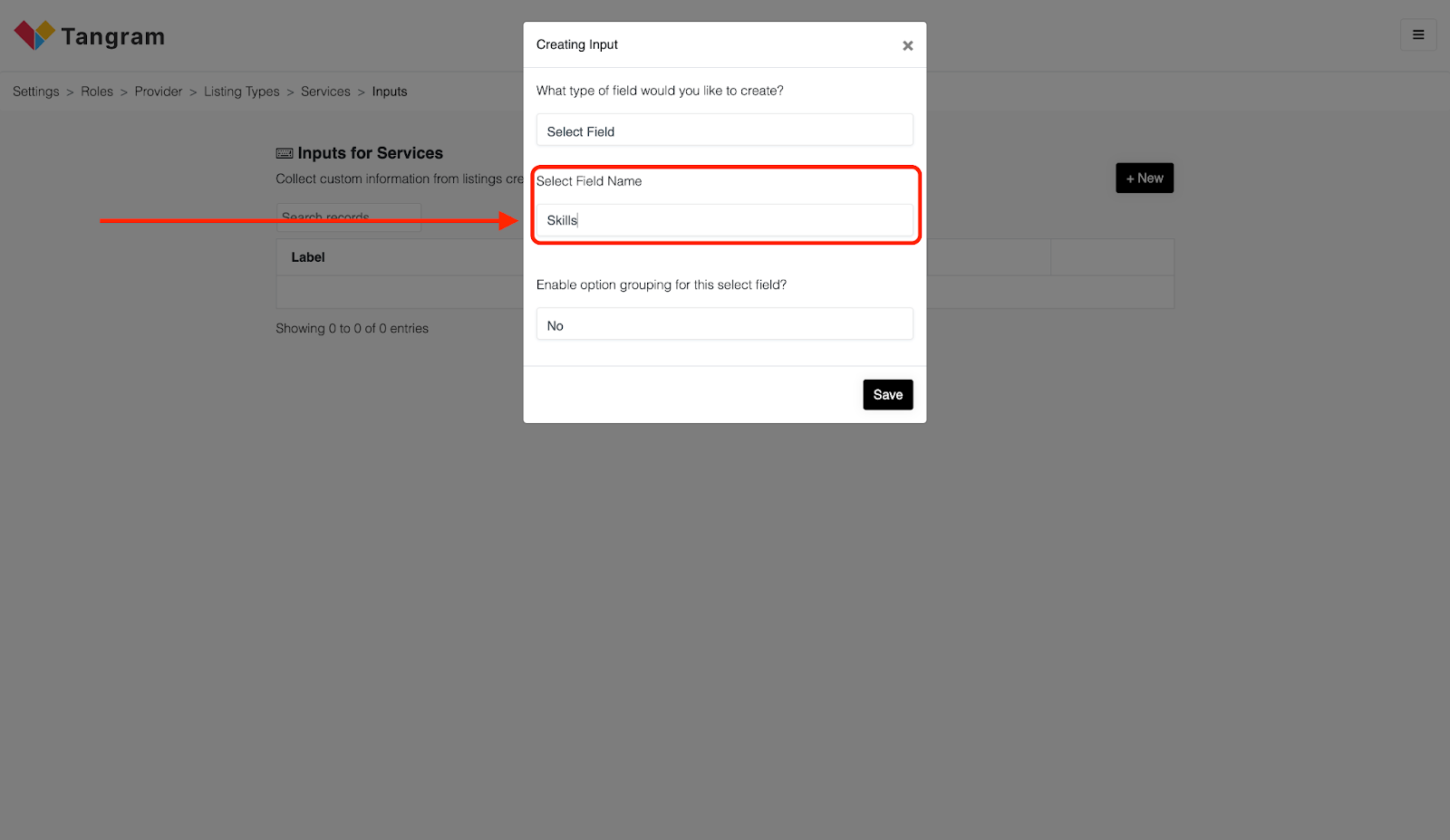Go to Services breadcrumb

pyautogui.click(x=325, y=92)
